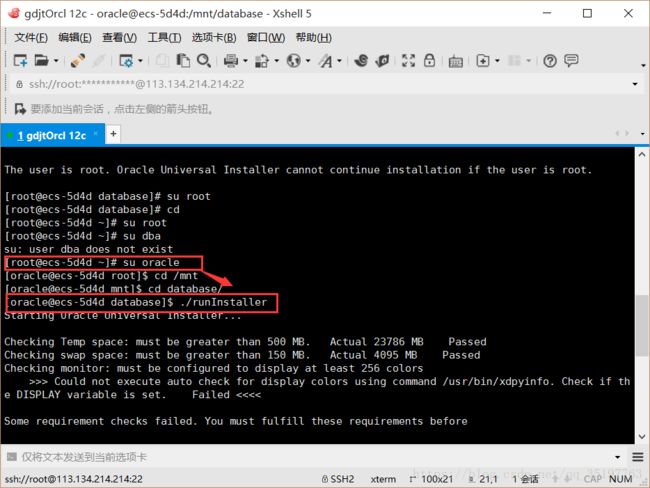
Task: Click the 21,1 cursor position status
Action: pyautogui.click(x=483, y=479)
